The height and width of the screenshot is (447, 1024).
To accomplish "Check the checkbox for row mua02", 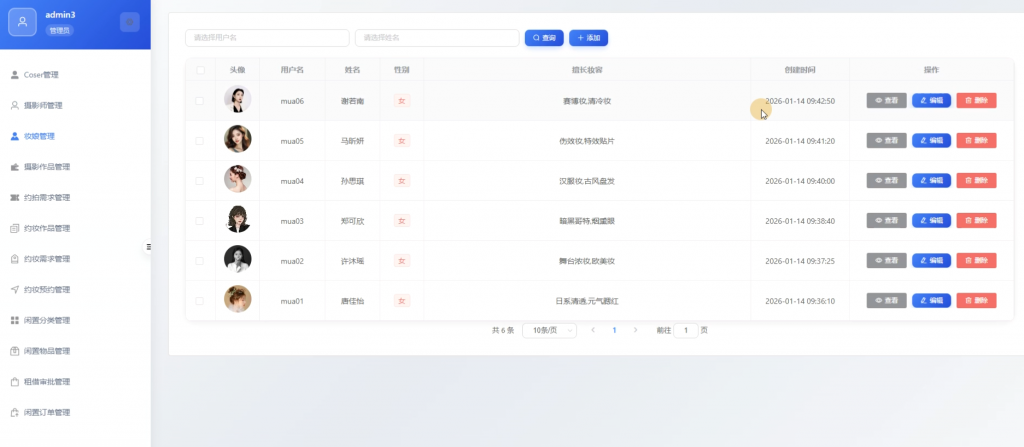I will click(199, 261).
